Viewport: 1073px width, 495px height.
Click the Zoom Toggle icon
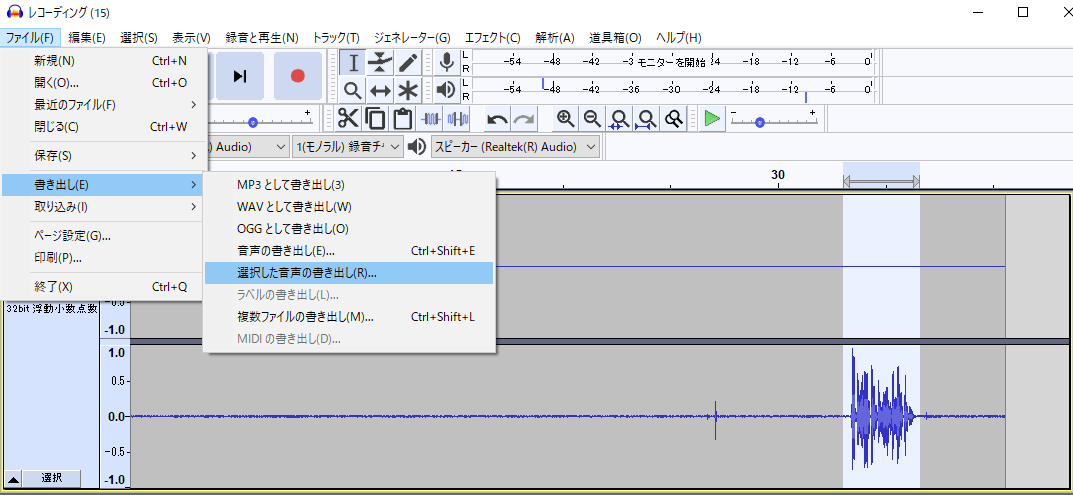point(674,119)
